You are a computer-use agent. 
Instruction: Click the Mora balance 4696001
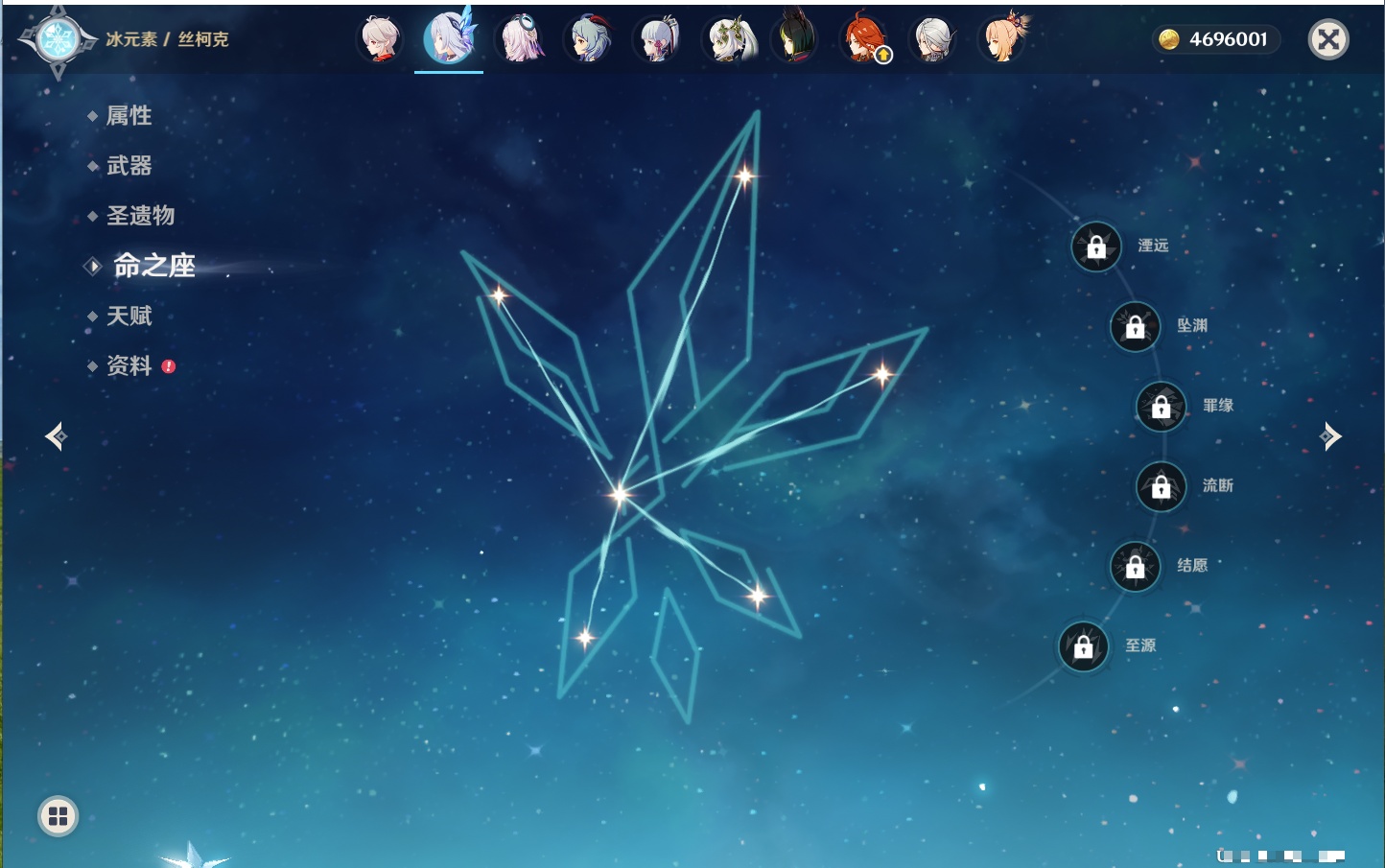pos(1216,39)
